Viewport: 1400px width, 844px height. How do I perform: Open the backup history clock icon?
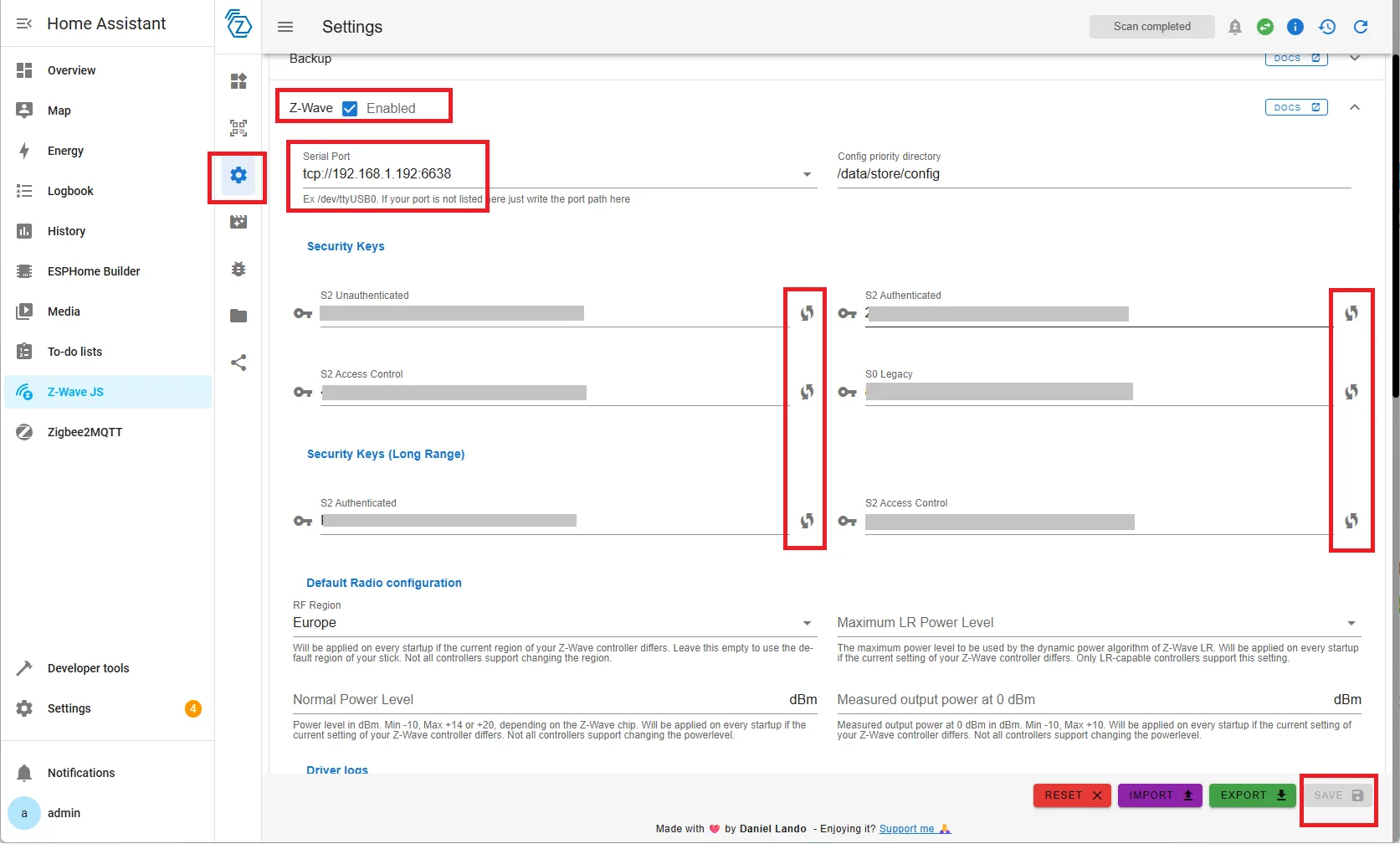1327,27
